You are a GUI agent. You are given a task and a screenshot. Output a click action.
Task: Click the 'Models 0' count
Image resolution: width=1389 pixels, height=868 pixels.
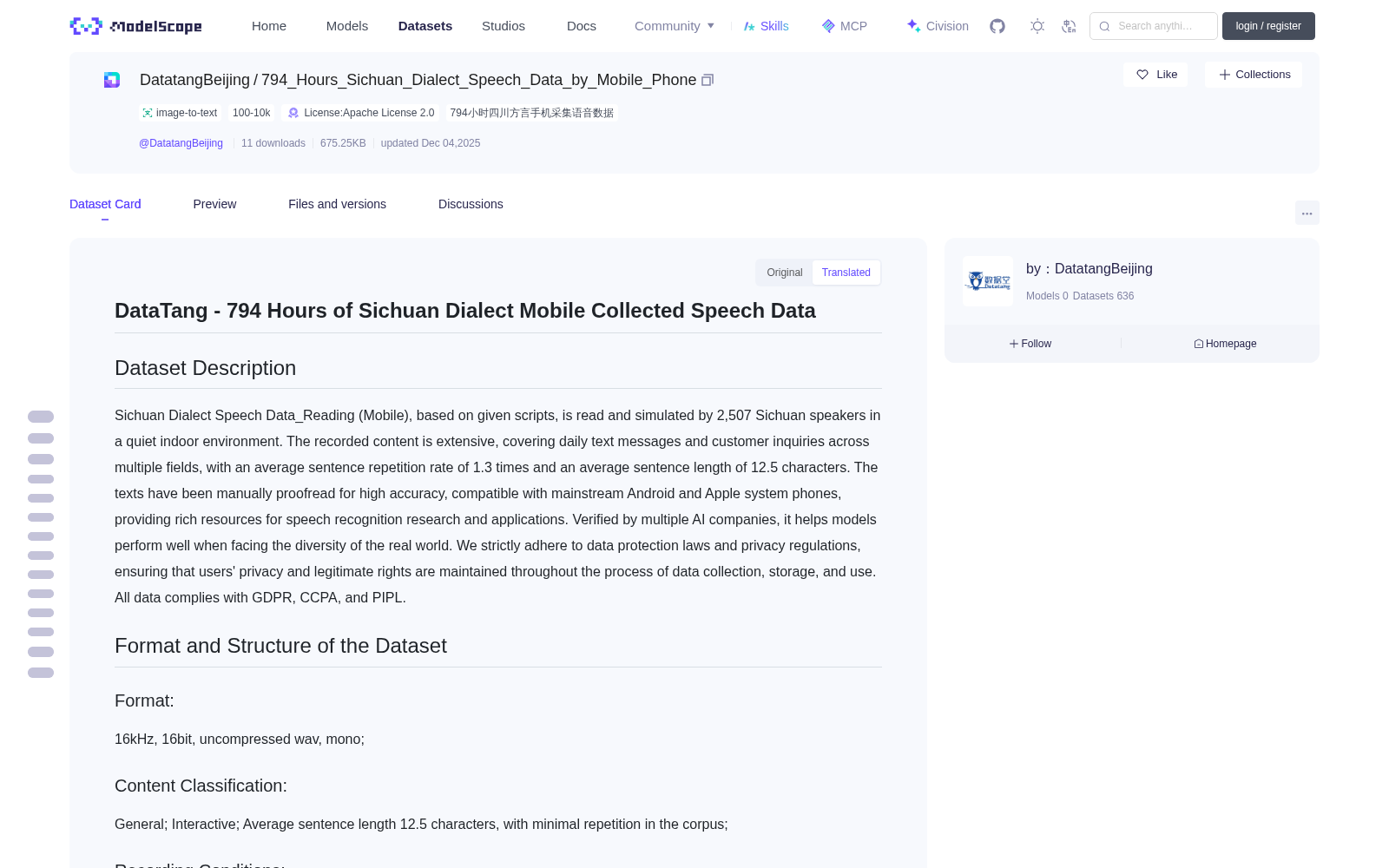[1047, 296]
